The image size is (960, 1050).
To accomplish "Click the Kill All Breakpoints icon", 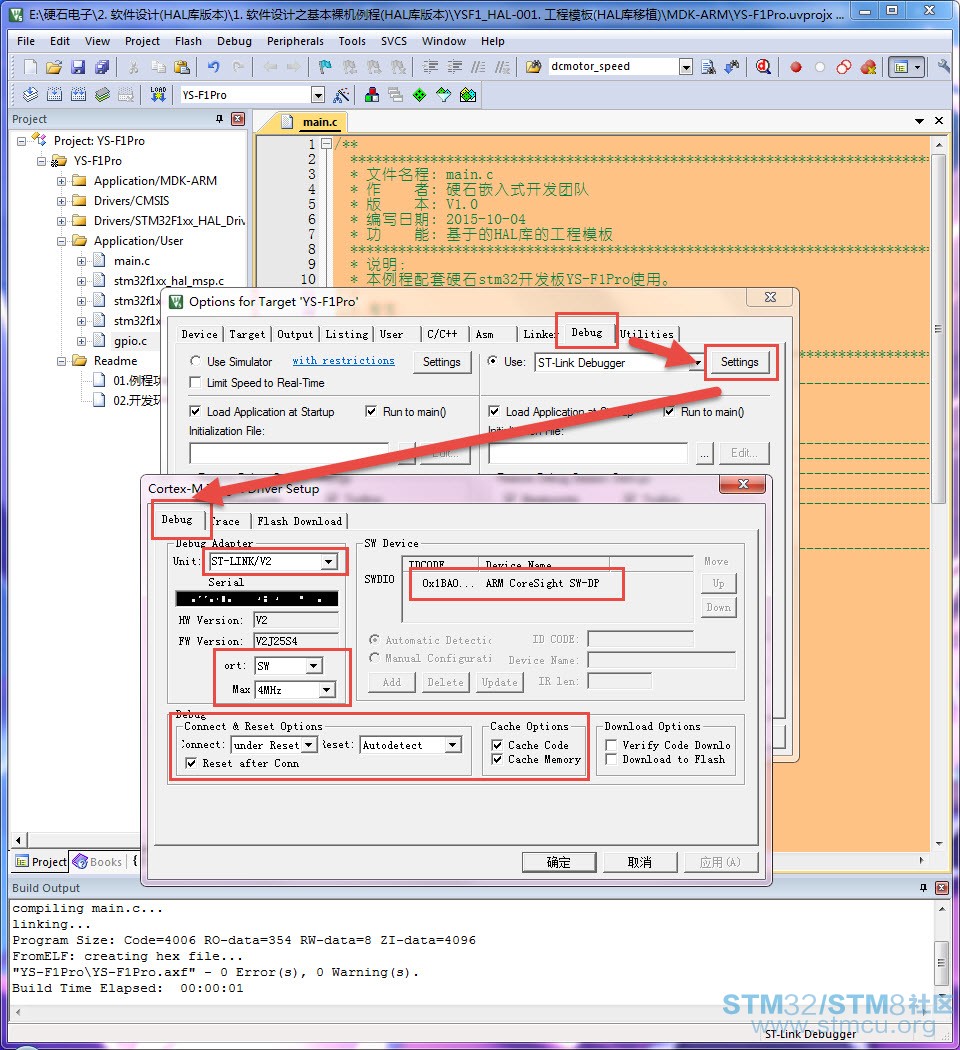I will [869, 66].
